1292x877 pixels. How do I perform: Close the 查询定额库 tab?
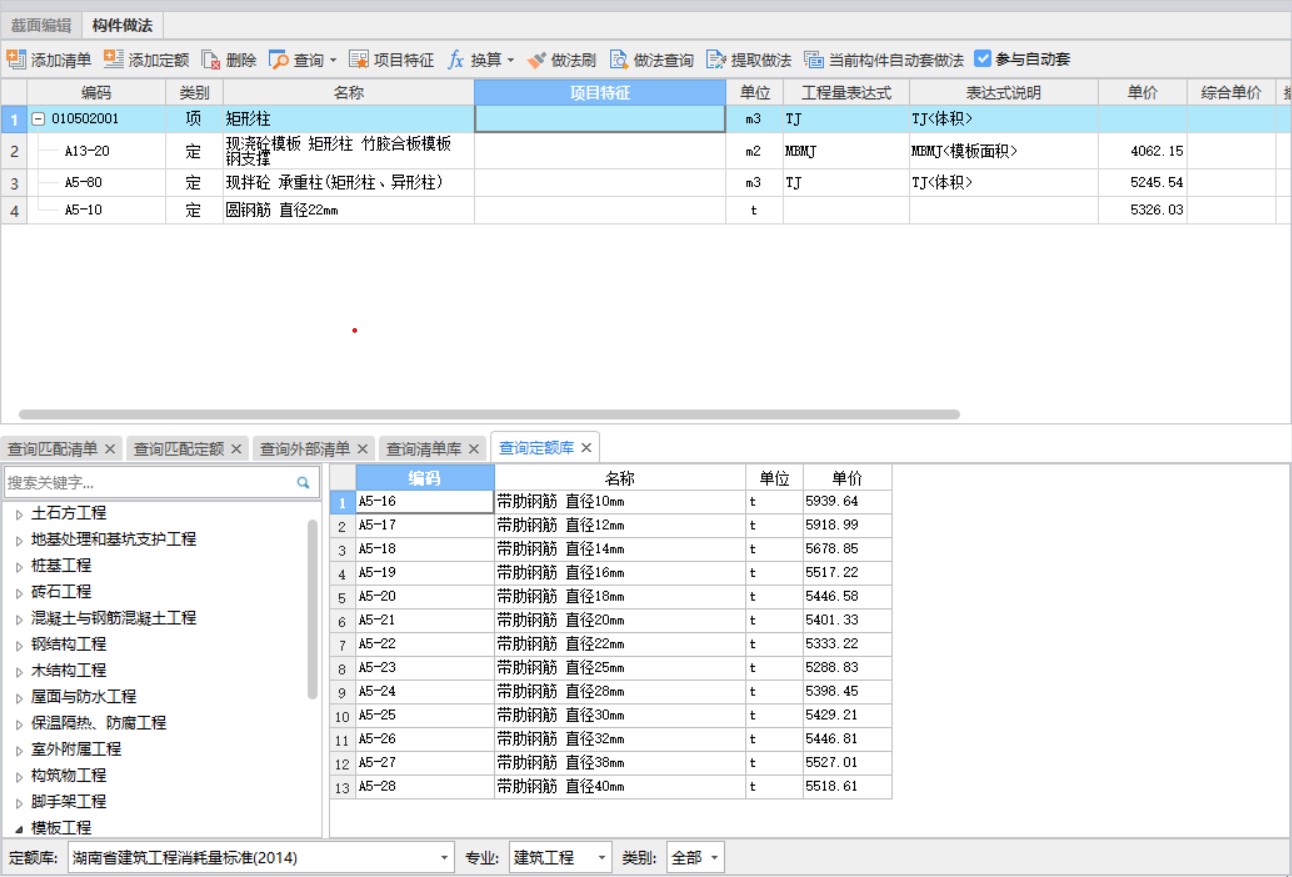tap(587, 448)
